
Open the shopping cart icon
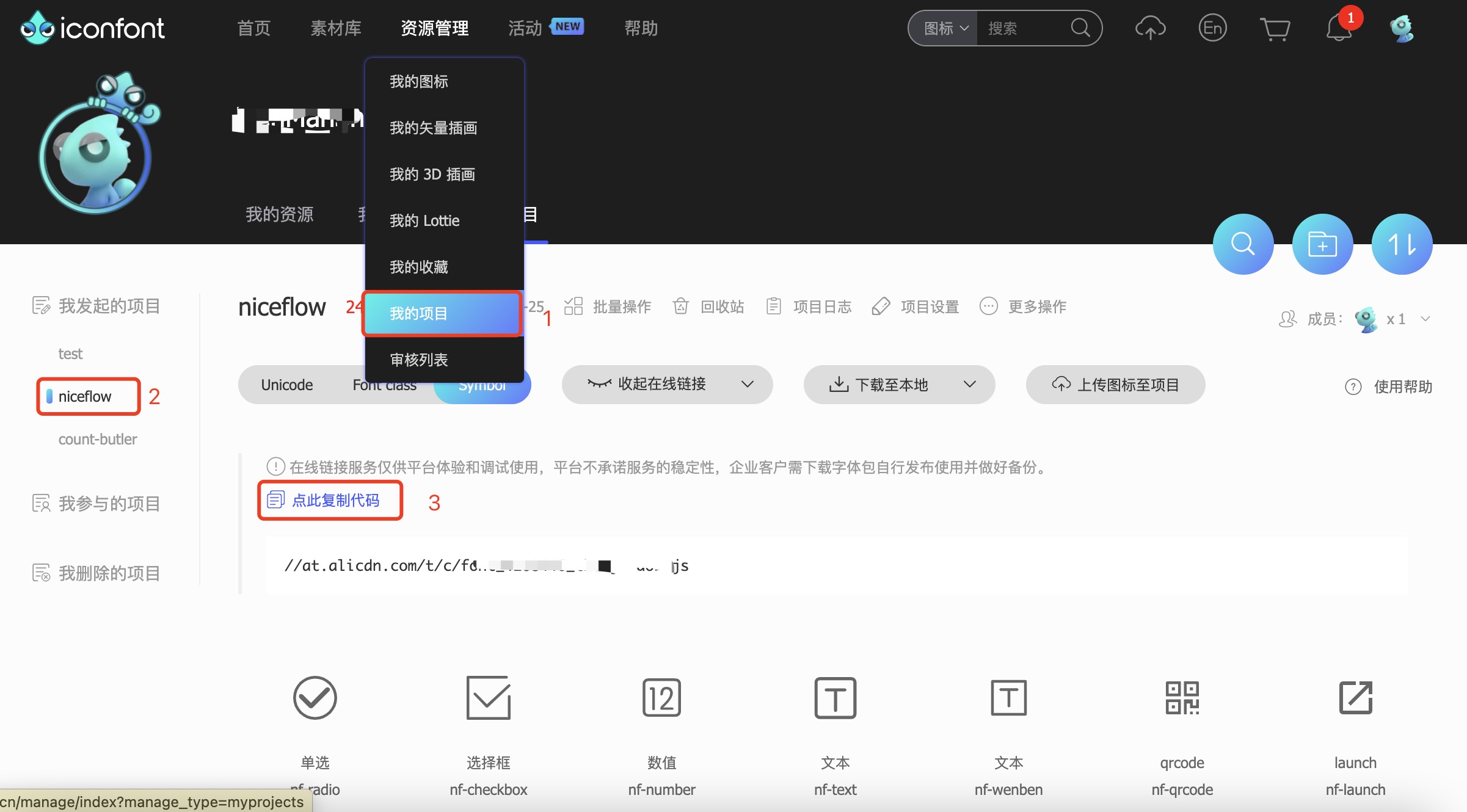[1275, 28]
